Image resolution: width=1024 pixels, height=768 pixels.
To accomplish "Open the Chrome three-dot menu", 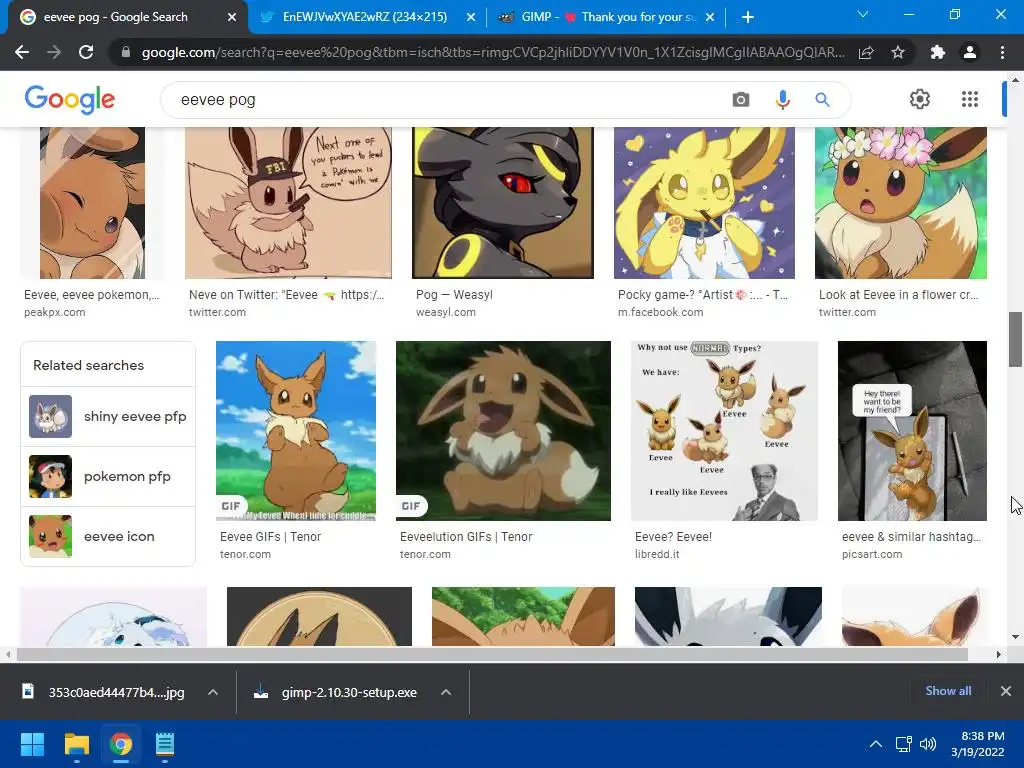I will click(1002, 52).
